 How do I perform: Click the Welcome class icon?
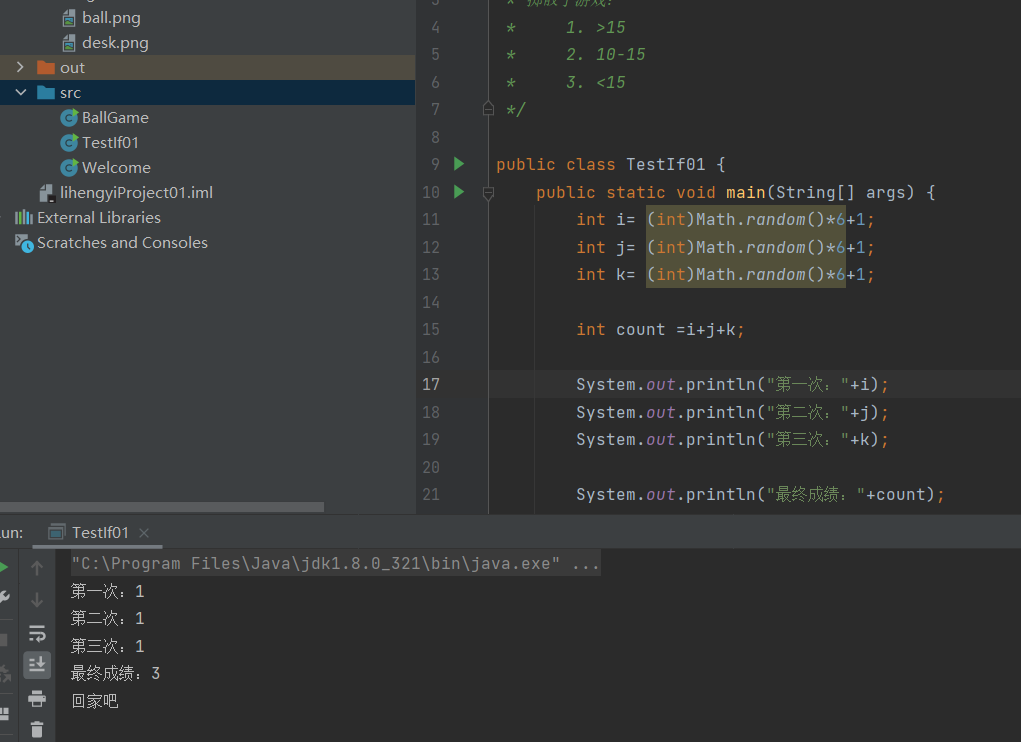coord(69,168)
